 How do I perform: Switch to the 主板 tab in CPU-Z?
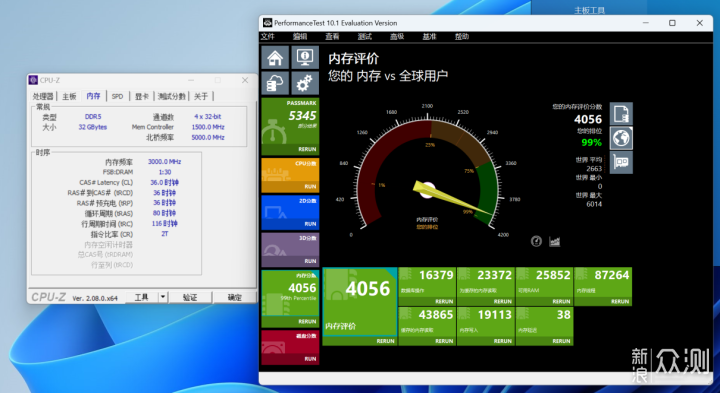pos(69,96)
